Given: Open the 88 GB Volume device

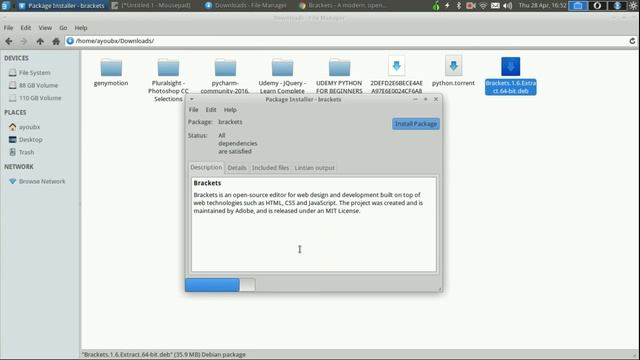Looking at the screenshot, I should click(38, 85).
